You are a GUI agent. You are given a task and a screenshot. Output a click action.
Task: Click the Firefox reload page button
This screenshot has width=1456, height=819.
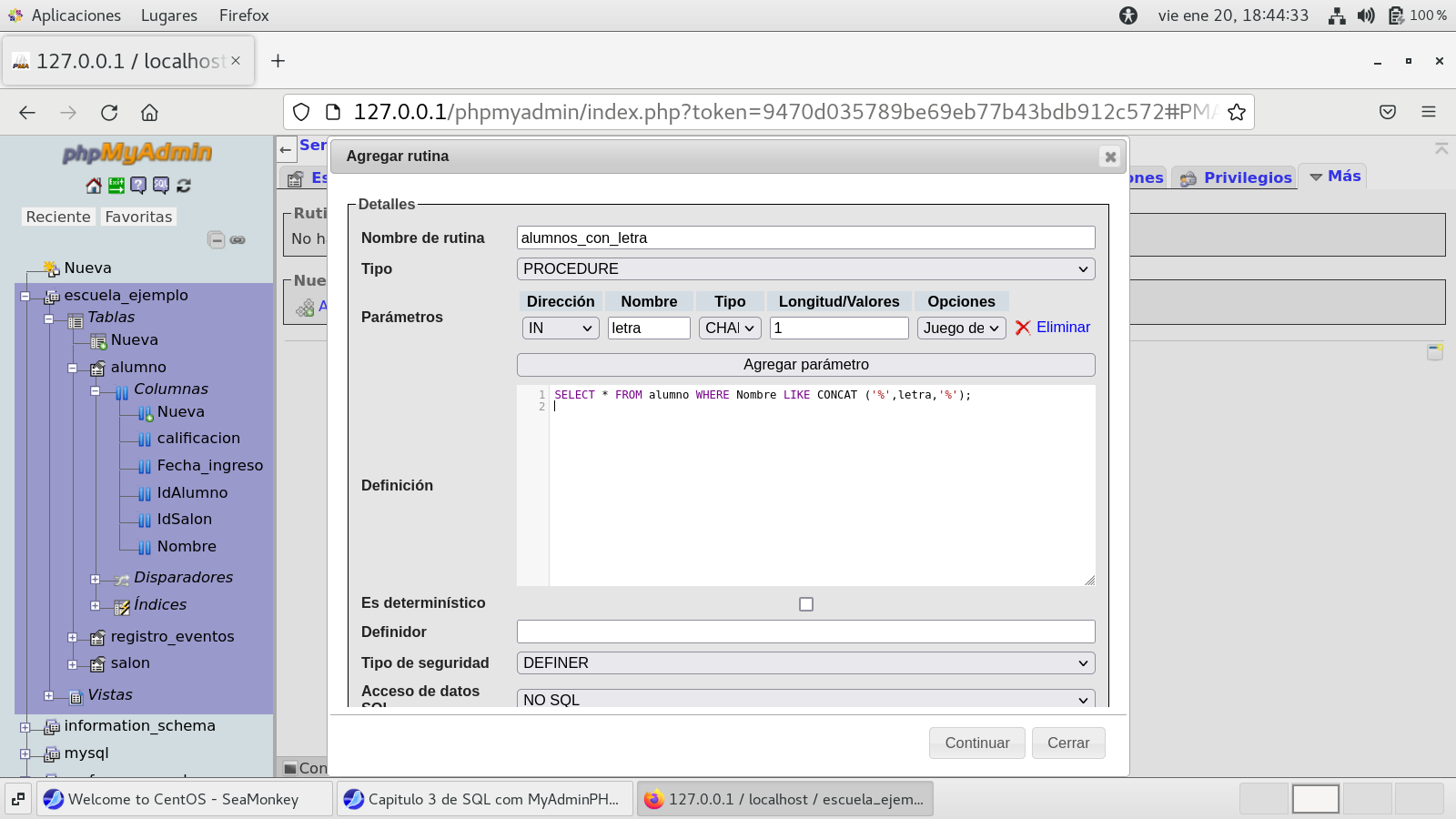pyautogui.click(x=109, y=112)
